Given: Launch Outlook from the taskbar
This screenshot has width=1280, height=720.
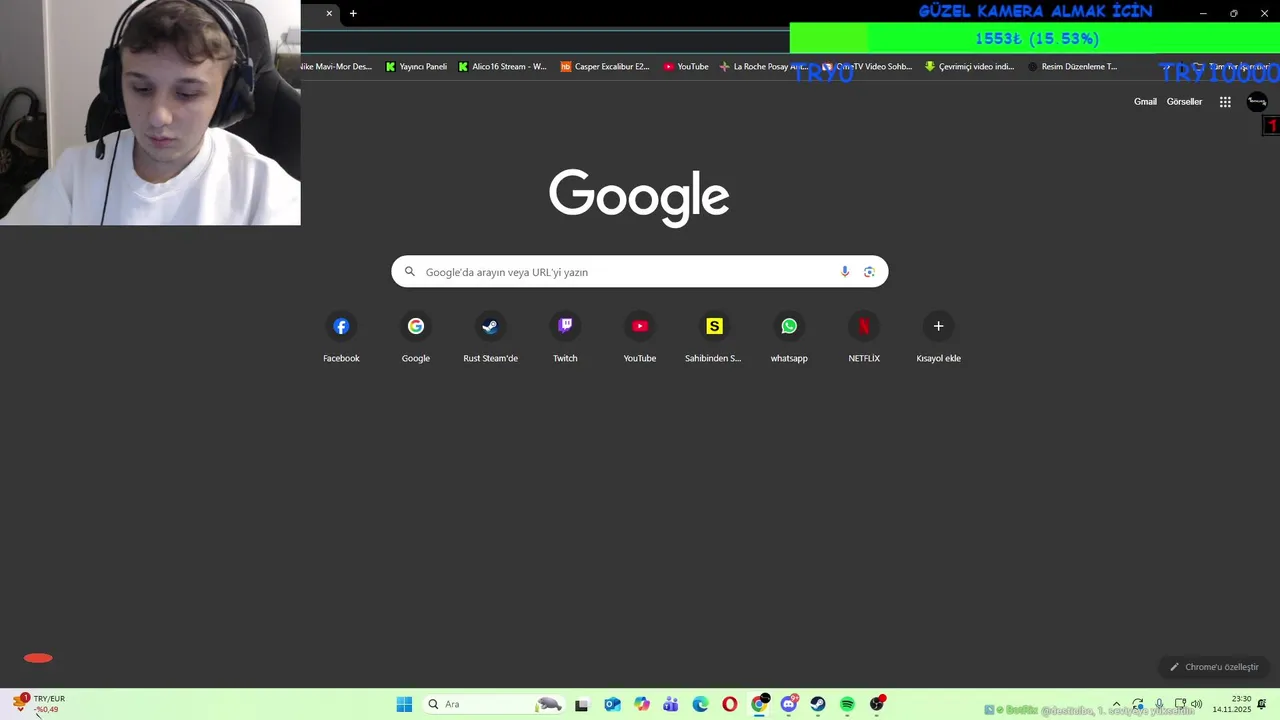Looking at the screenshot, I should point(612,704).
